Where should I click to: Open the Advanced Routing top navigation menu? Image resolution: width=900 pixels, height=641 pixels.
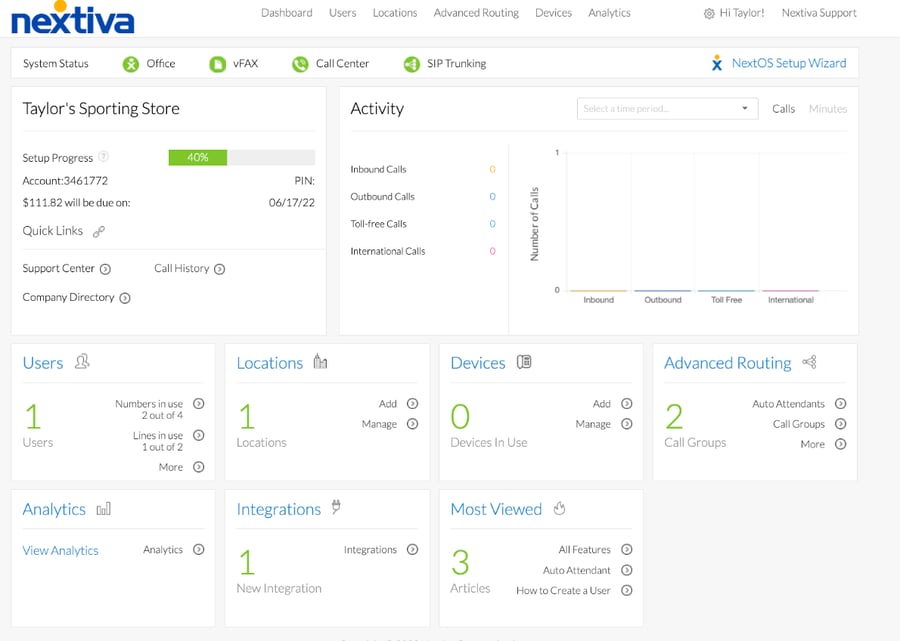476,13
